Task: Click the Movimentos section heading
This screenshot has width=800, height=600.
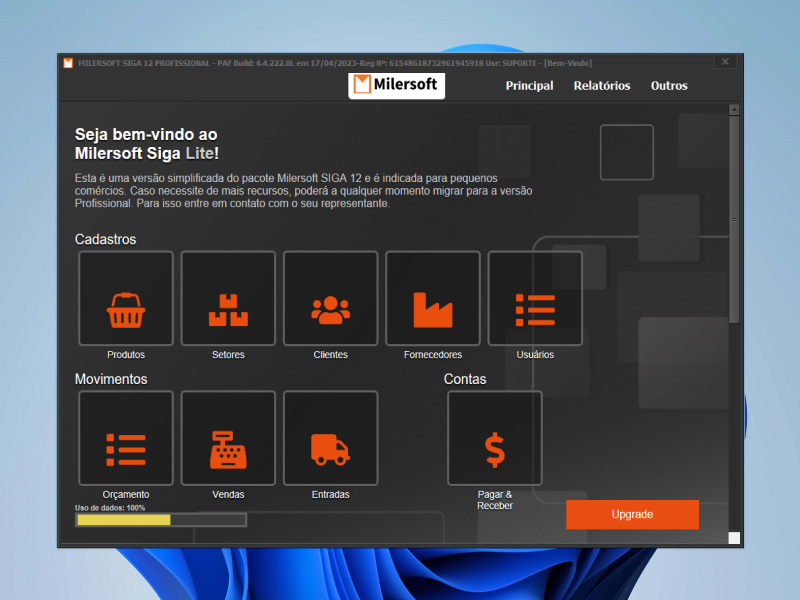Action: (111, 379)
